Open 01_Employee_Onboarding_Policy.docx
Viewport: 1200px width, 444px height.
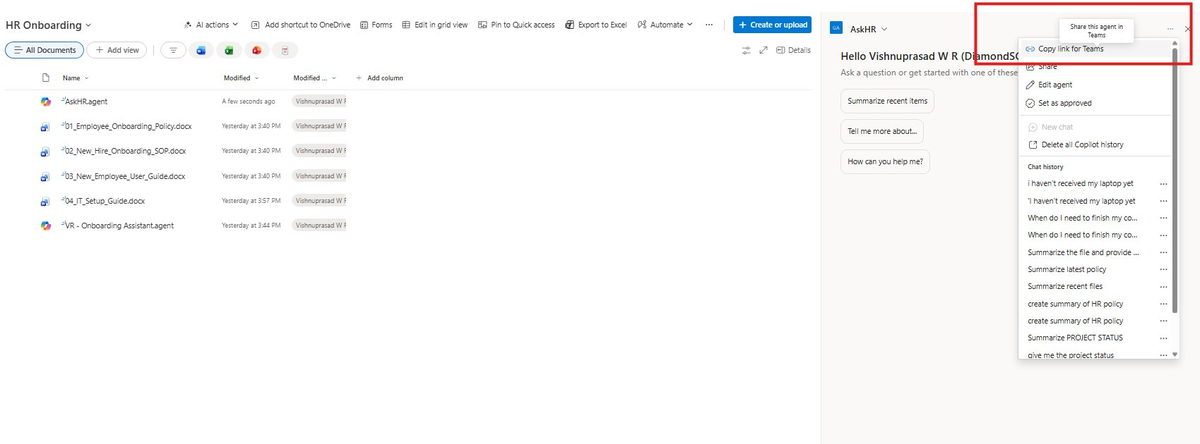(x=128, y=126)
